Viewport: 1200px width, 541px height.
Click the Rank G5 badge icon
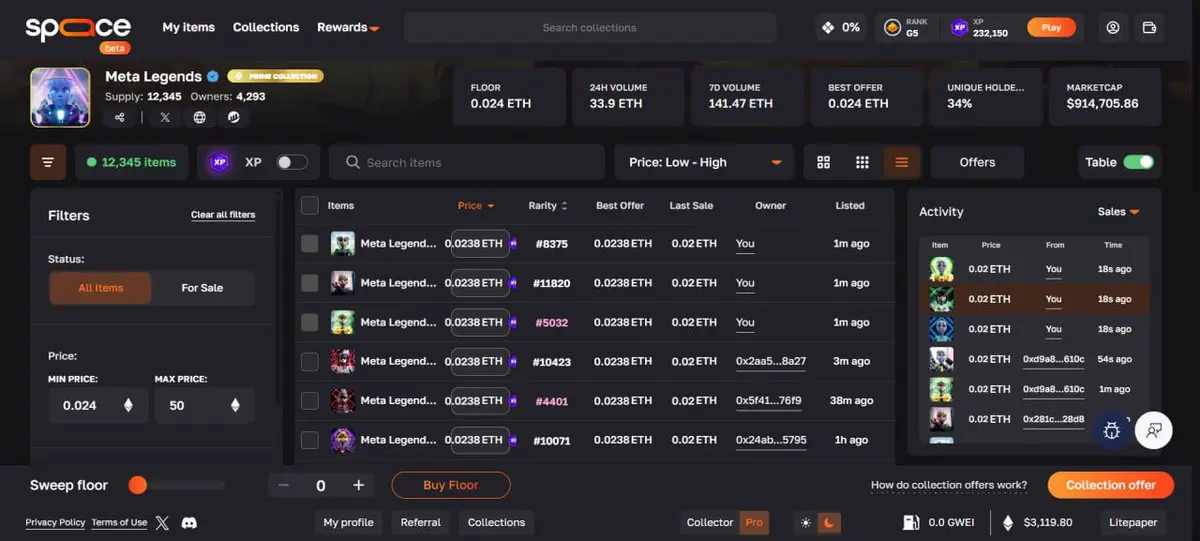(892, 28)
